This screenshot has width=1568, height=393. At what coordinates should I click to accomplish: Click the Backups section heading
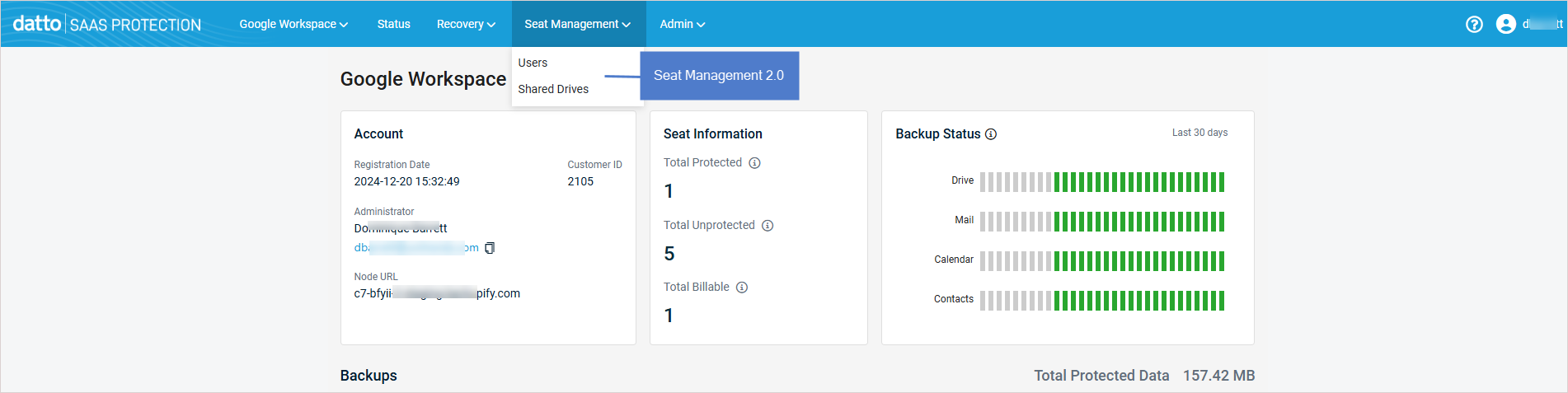pyautogui.click(x=369, y=376)
